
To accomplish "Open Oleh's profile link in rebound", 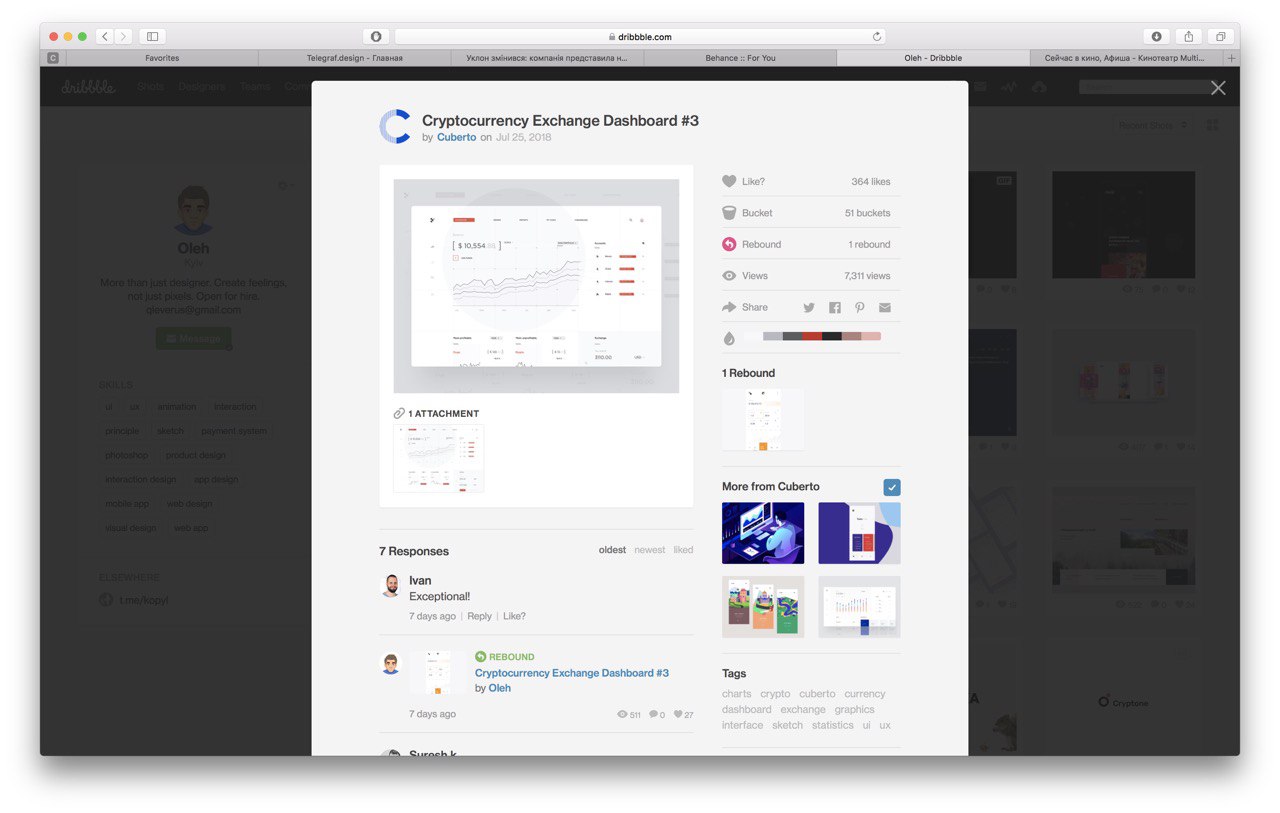I will pos(499,688).
